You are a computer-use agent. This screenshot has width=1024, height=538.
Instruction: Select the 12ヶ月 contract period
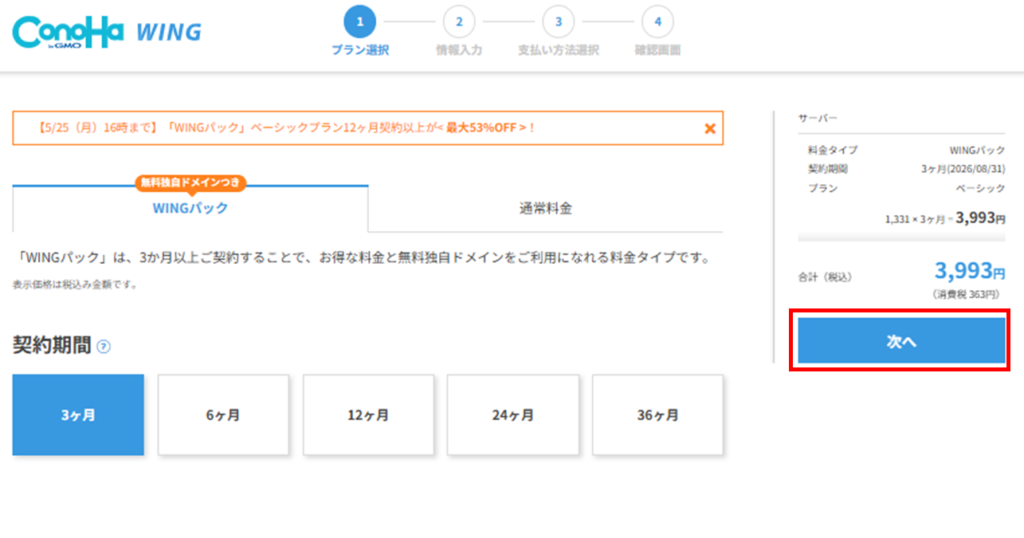(368, 415)
